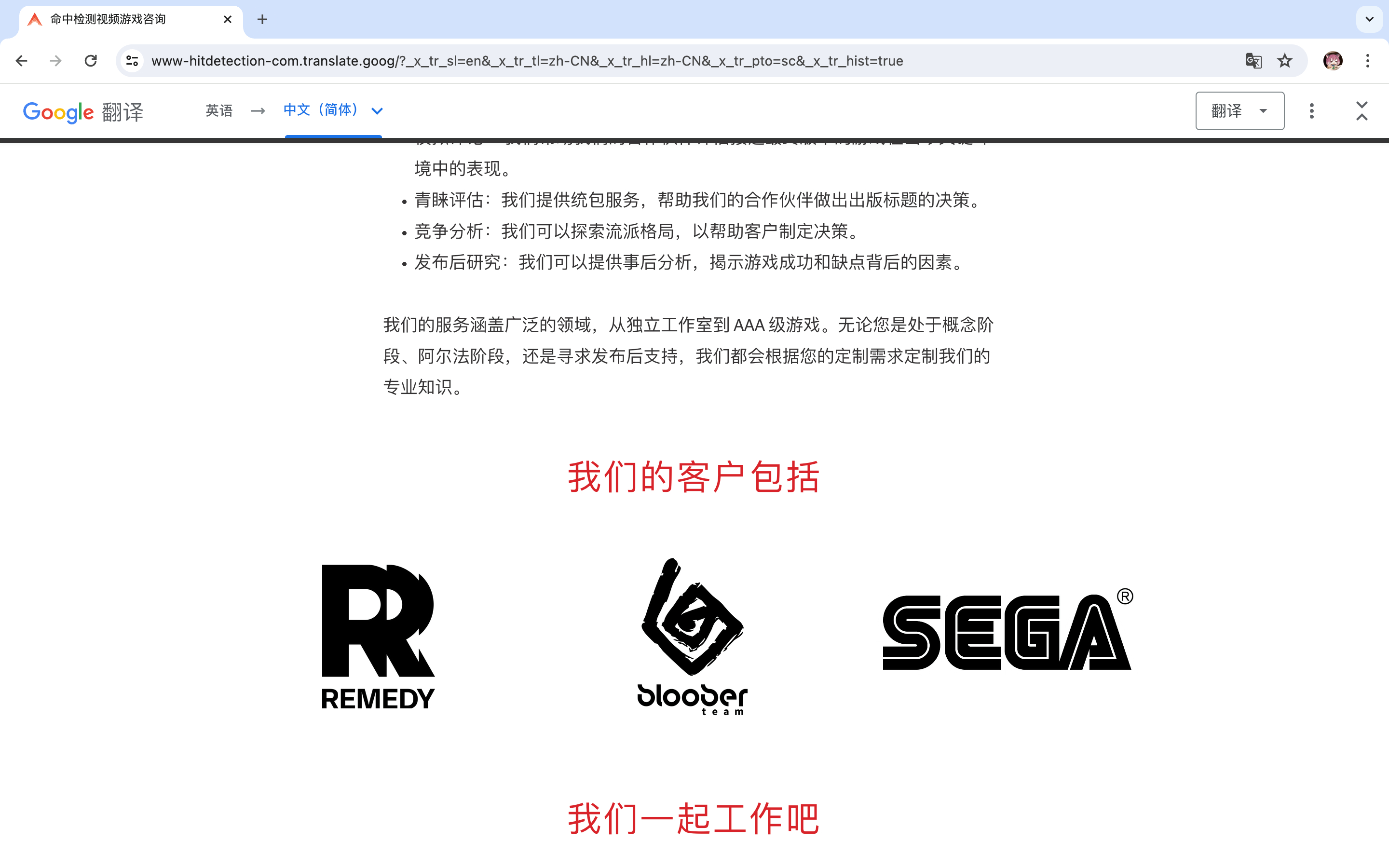This screenshot has width=1389, height=868.
Task: Click the browser back arrow
Action: tap(21, 61)
